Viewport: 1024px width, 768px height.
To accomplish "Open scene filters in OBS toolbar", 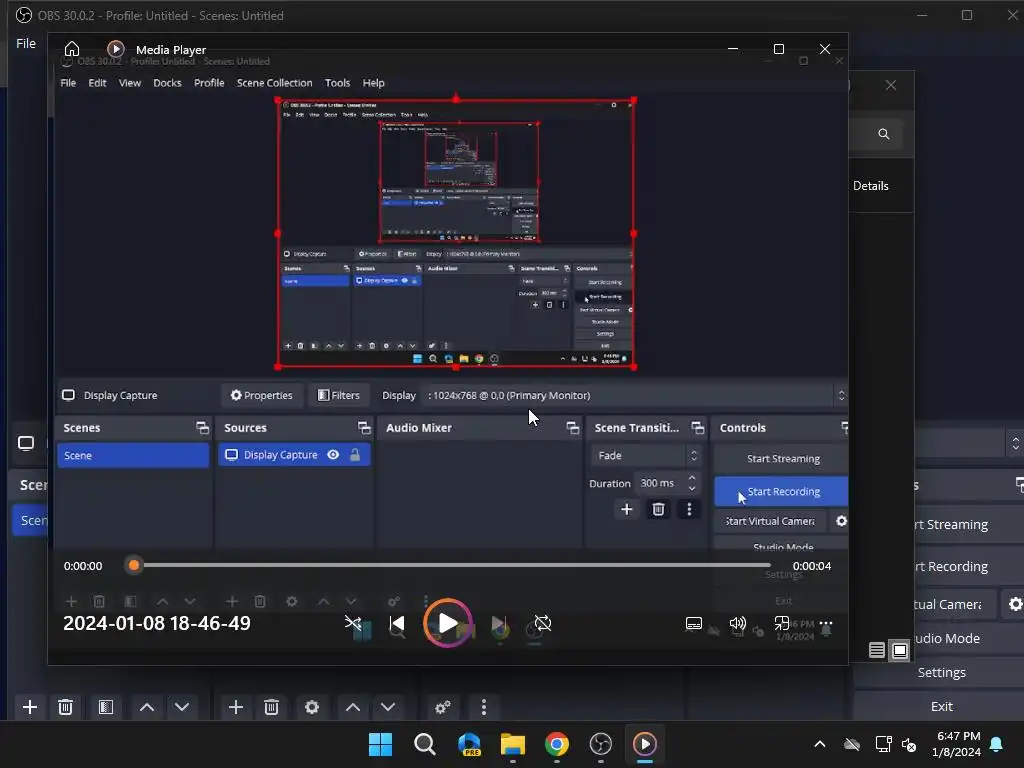I will [106, 707].
